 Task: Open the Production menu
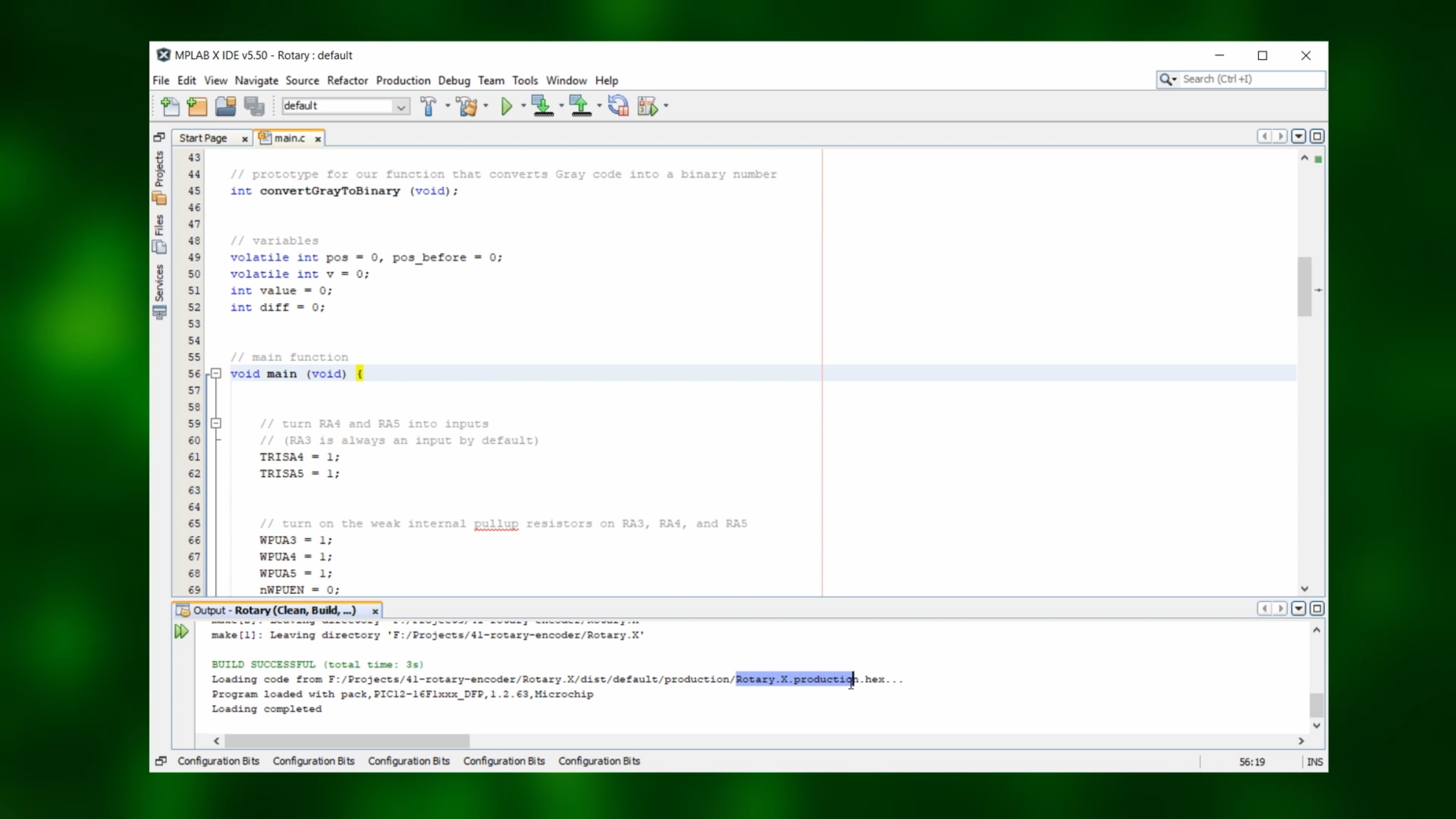tap(403, 80)
